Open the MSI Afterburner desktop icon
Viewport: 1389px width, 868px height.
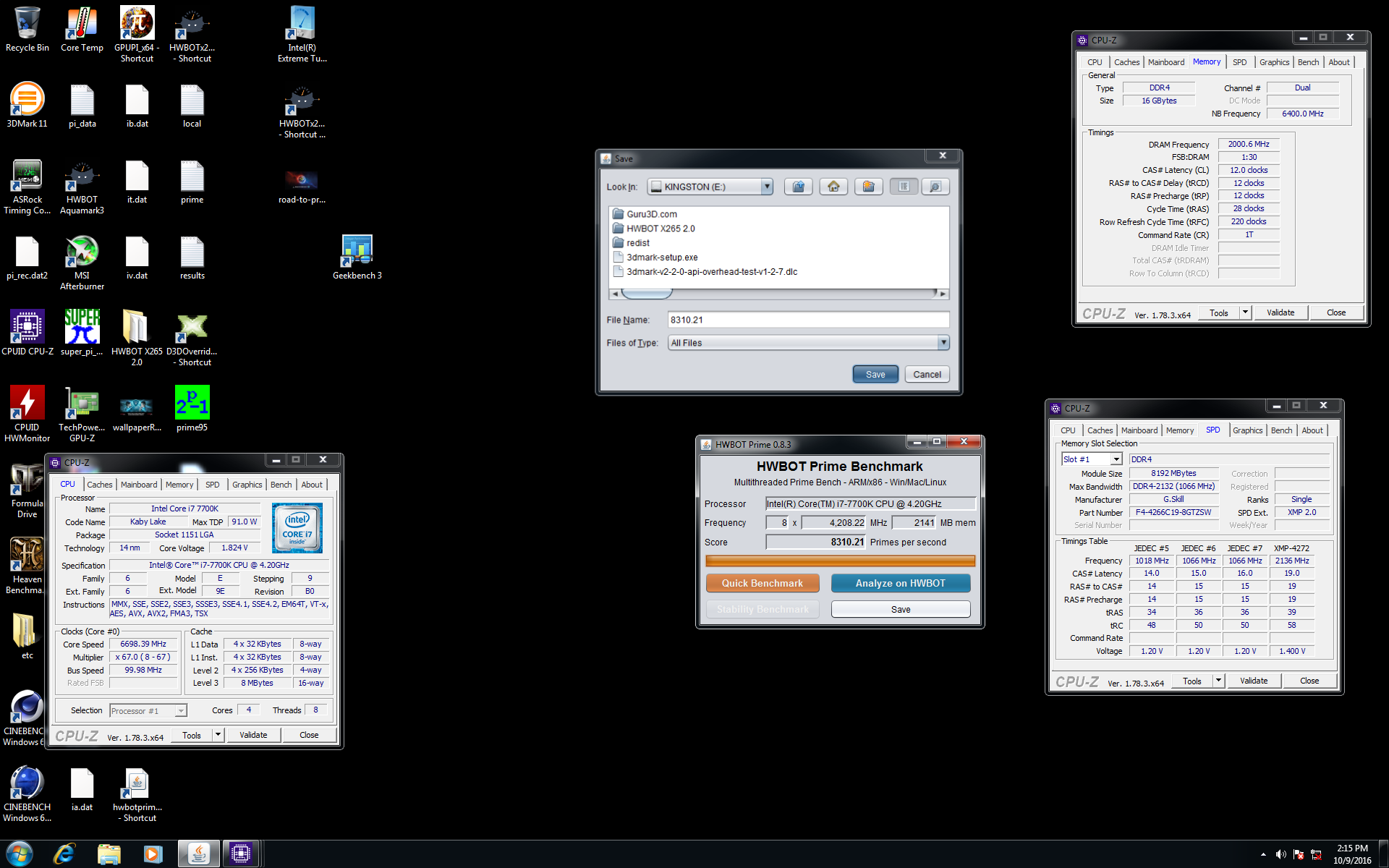pos(82,262)
